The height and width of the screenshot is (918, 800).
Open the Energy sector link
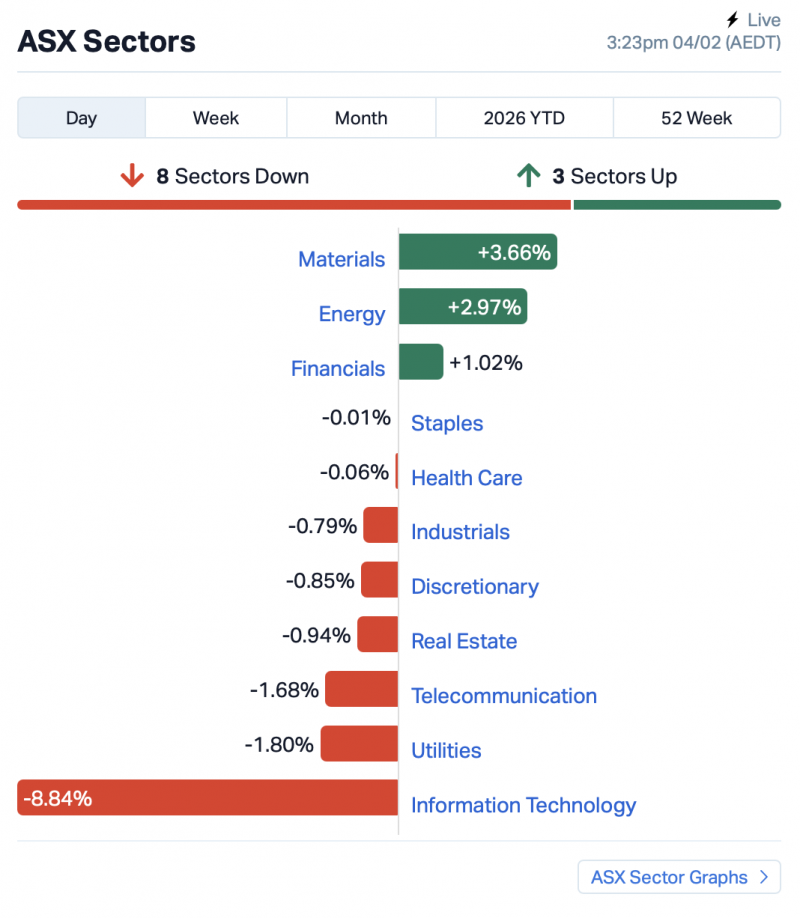pos(351,314)
